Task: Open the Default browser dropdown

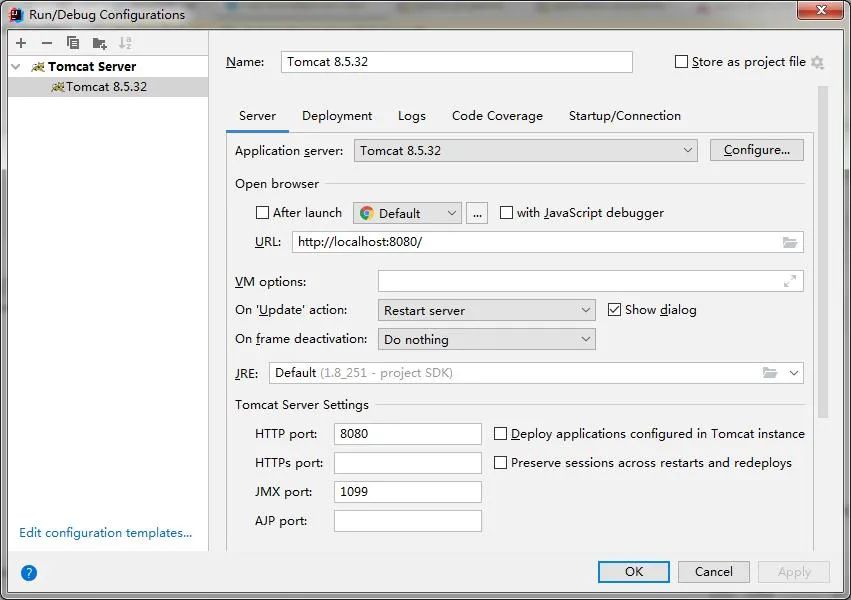Action: tap(407, 213)
